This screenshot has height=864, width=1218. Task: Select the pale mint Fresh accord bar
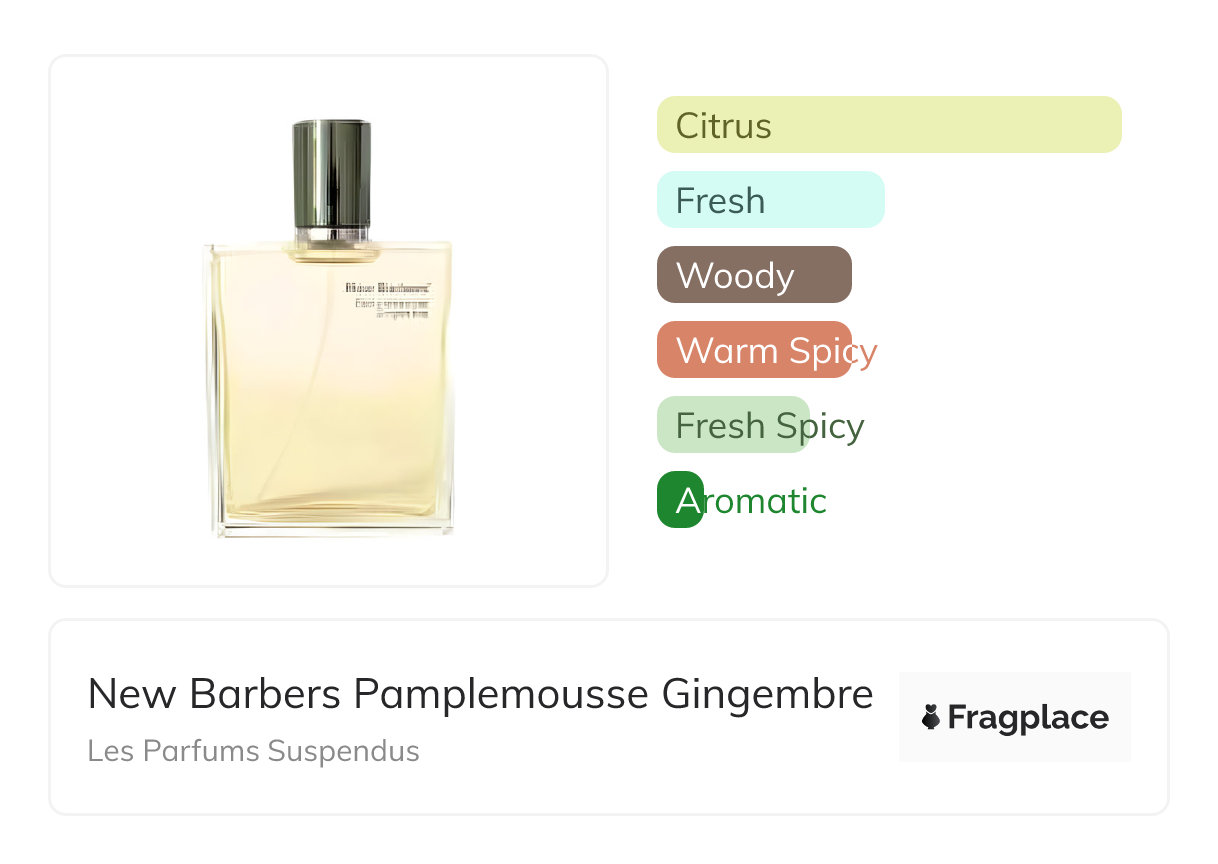point(771,200)
